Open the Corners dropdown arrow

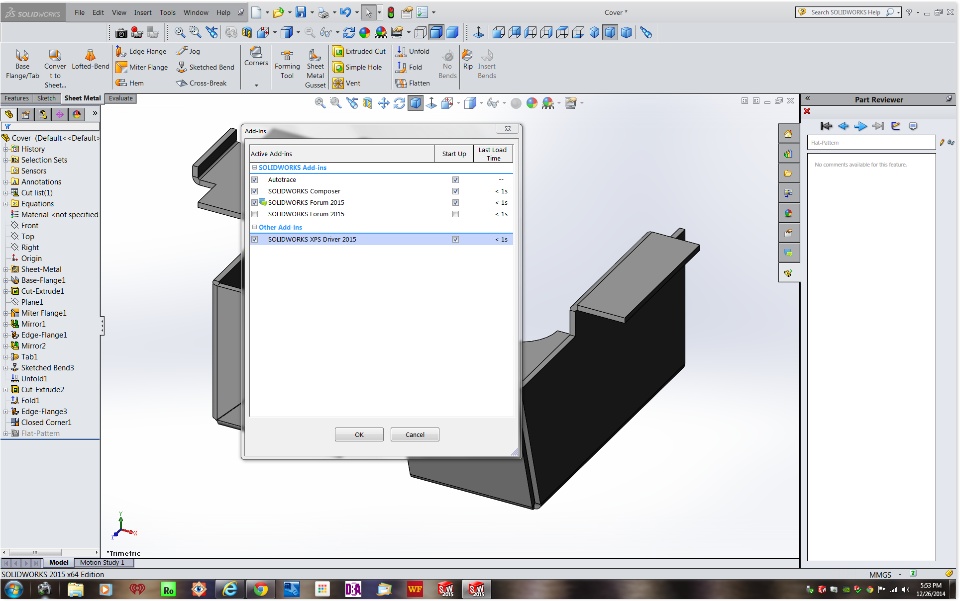coord(256,86)
